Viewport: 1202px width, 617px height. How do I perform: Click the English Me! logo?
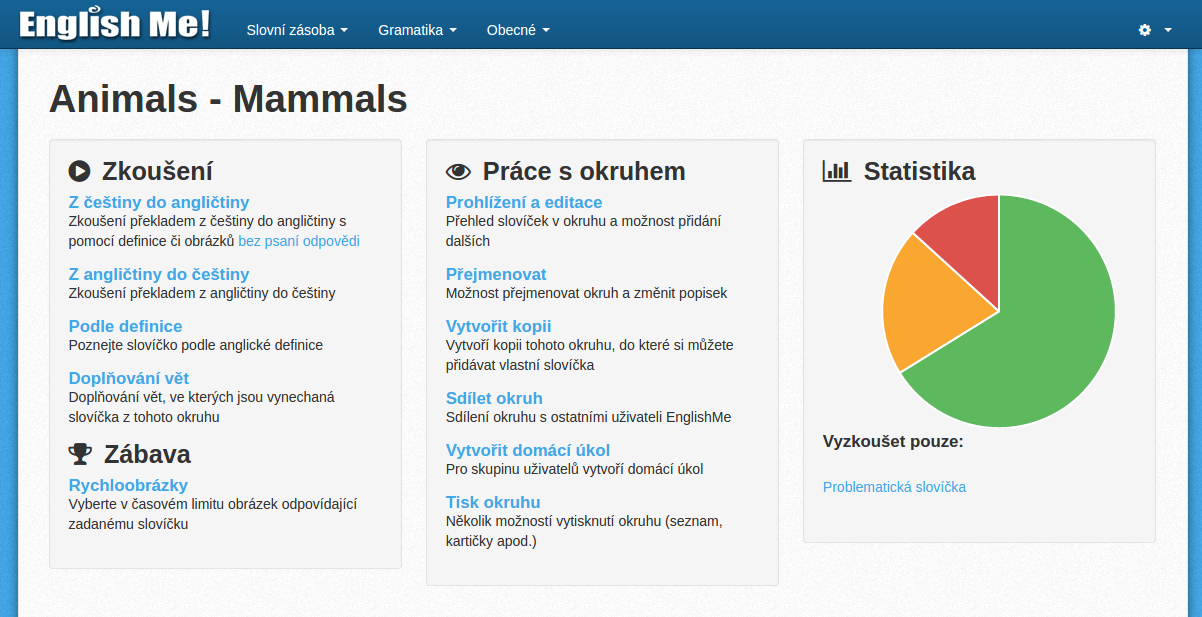click(x=115, y=25)
